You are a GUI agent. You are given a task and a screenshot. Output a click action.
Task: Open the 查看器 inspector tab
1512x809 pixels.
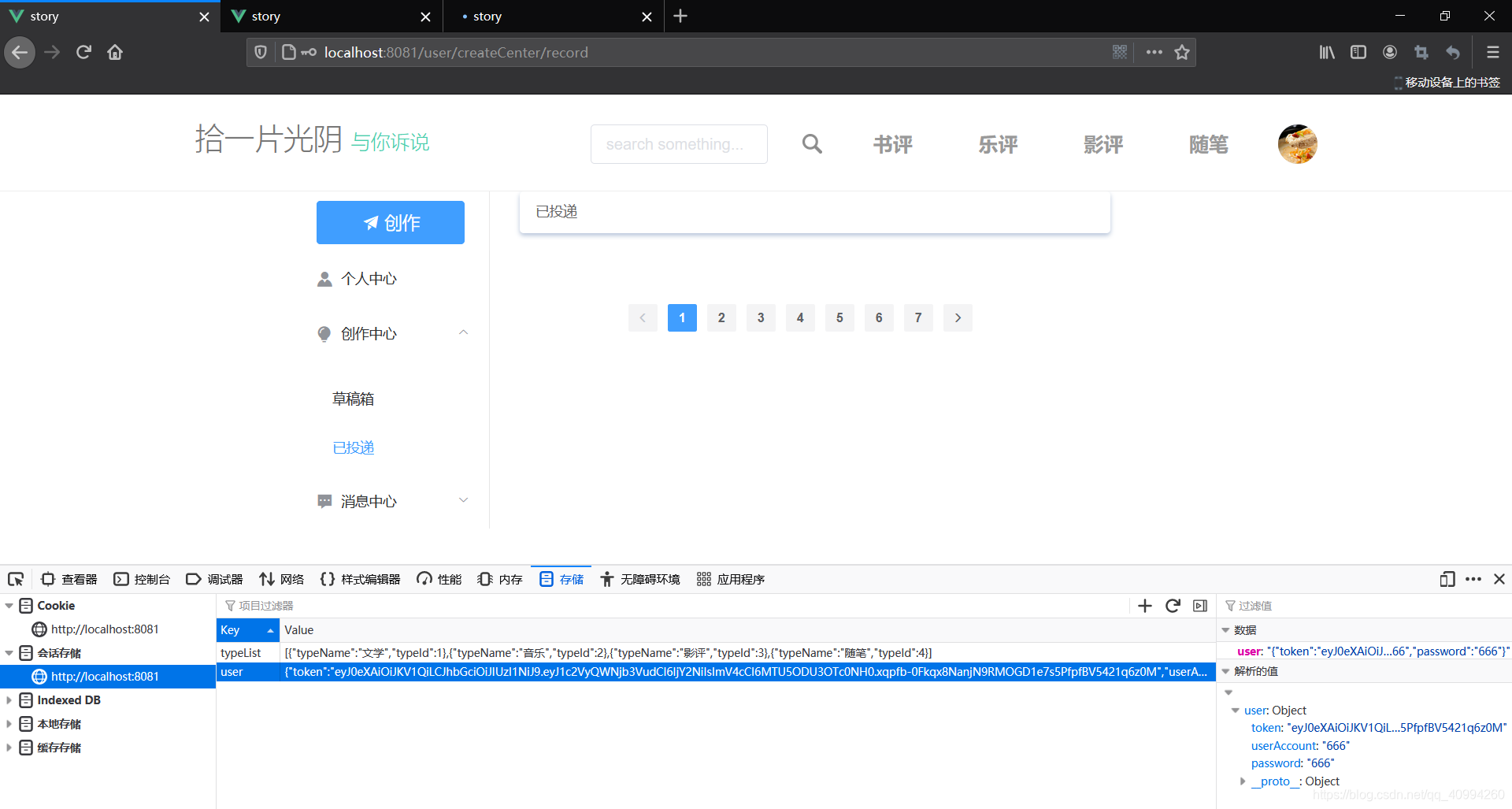pos(69,579)
